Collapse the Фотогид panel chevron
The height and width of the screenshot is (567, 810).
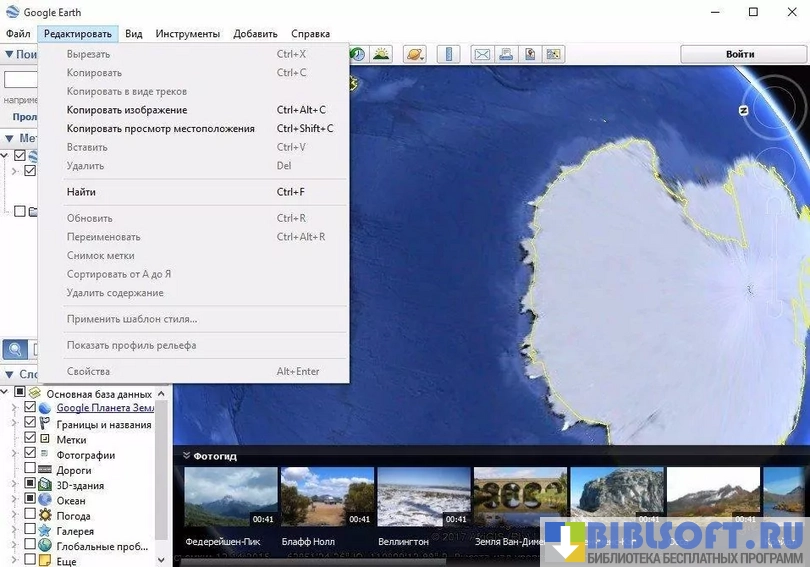(x=186, y=456)
